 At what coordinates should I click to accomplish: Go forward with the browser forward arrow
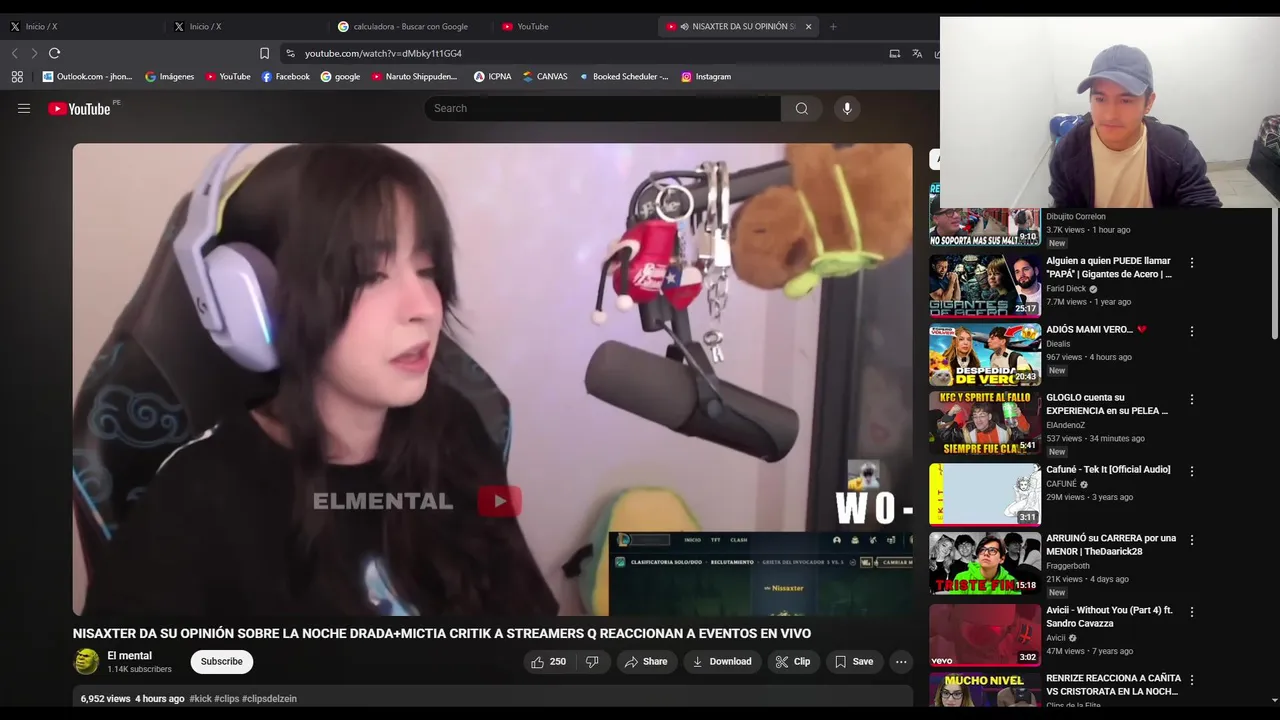coord(34,53)
